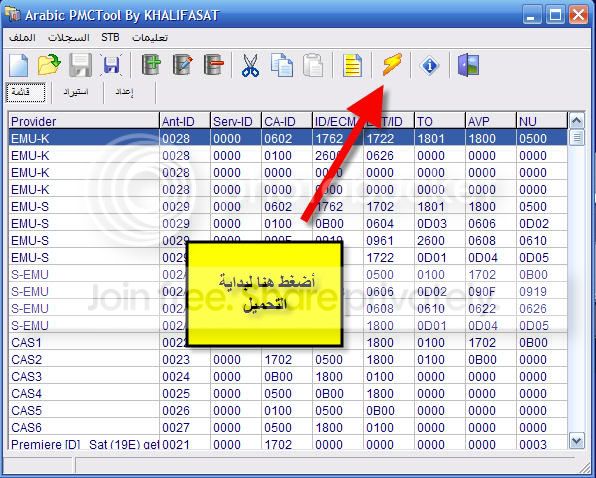Delete record with the red minus icon
The width and height of the screenshot is (596, 478).
[214, 65]
